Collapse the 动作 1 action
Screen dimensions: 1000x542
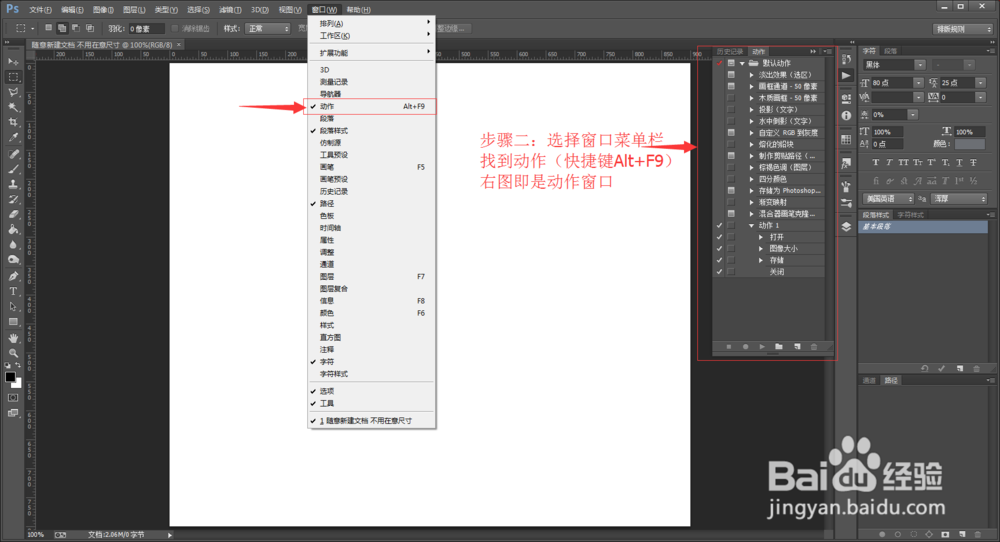pyautogui.click(x=752, y=225)
